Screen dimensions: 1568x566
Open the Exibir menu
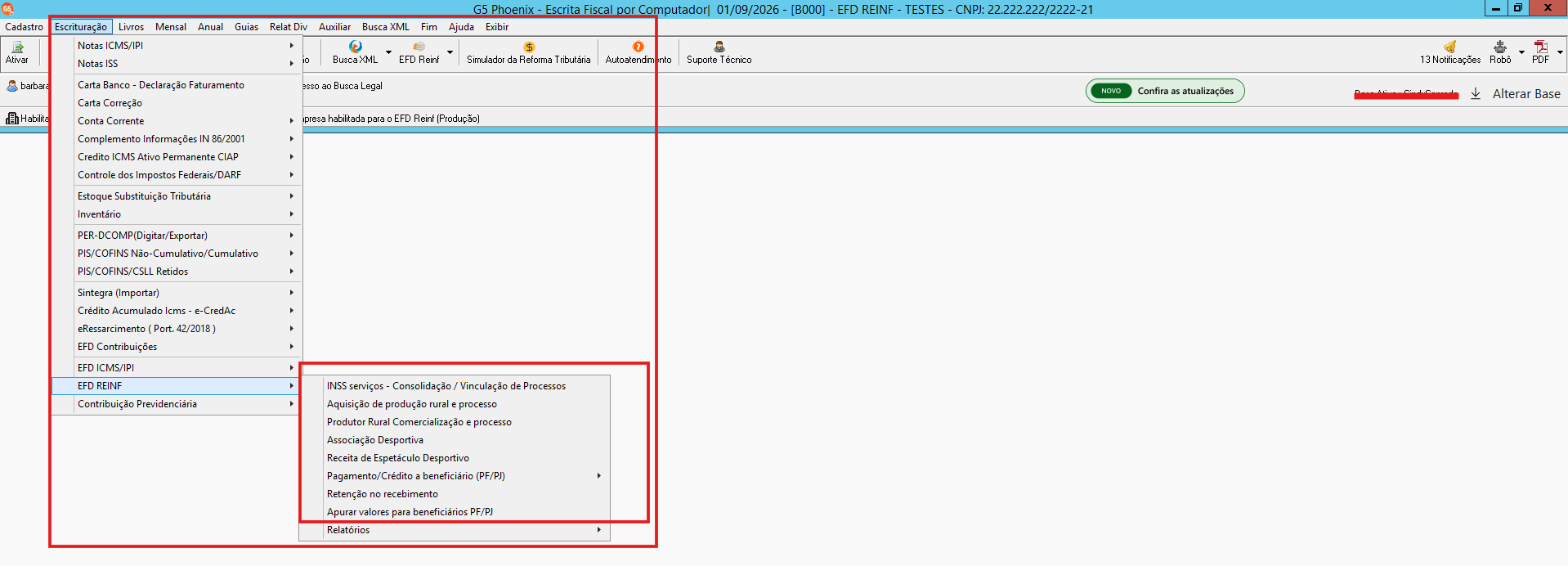(x=497, y=27)
